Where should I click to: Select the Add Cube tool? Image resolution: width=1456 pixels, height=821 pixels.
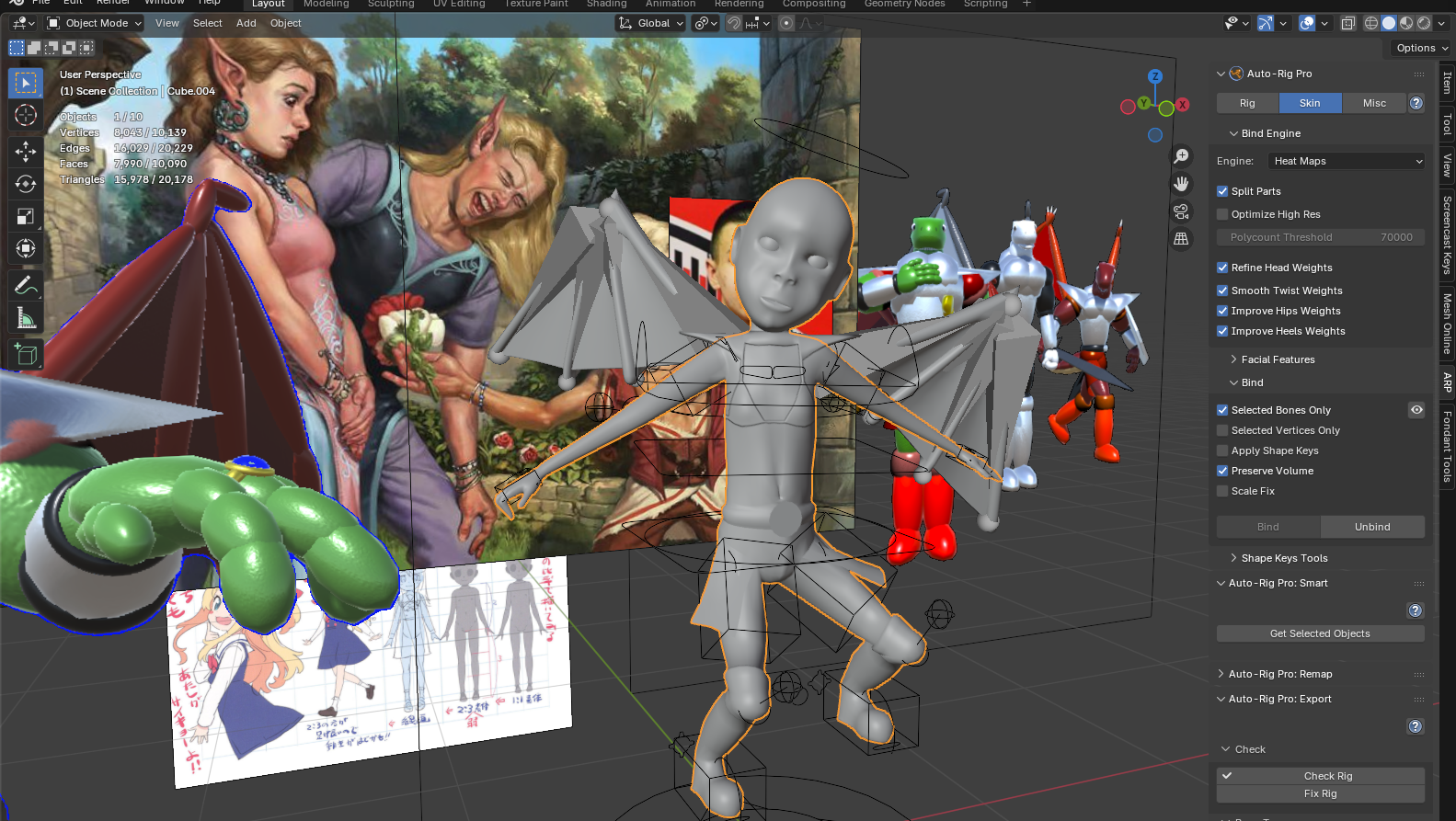[x=26, y=355]
